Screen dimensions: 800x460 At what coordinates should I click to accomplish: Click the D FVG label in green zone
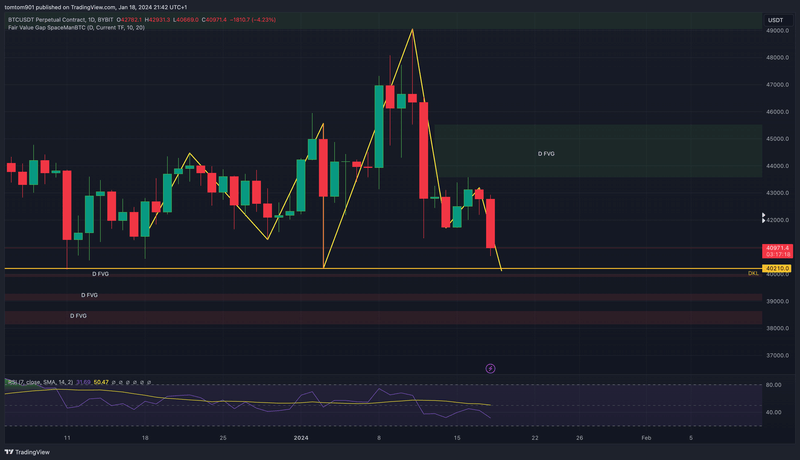[546, 154]
